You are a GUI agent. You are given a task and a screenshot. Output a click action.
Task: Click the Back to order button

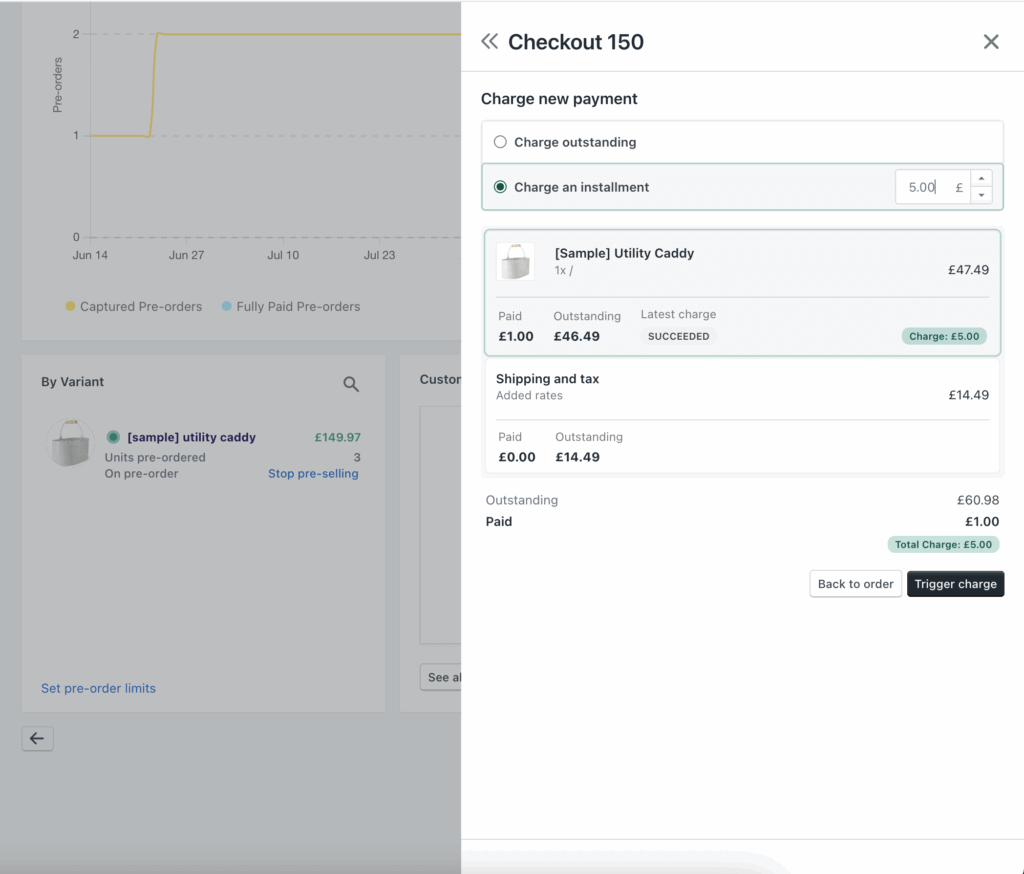pos(855,584)
